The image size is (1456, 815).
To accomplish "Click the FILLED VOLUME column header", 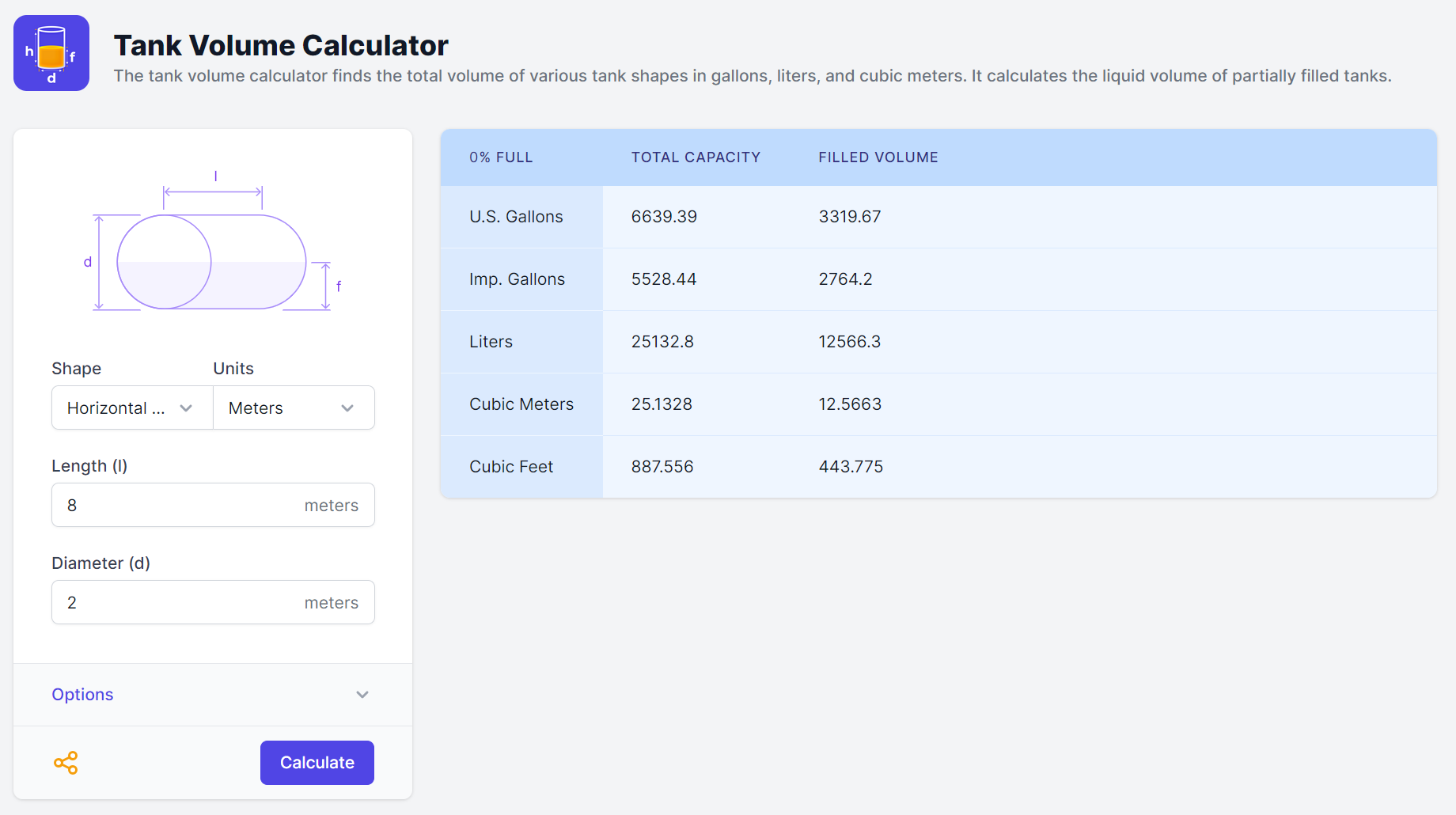I will point(878,157).
